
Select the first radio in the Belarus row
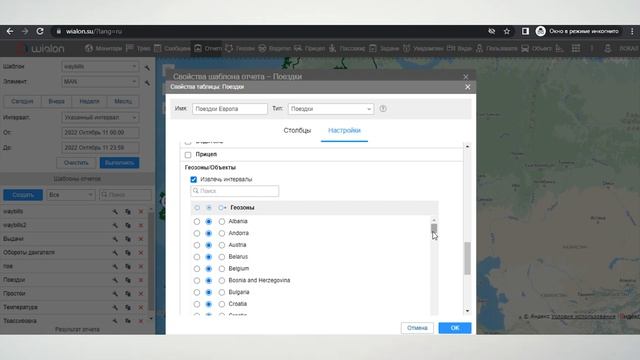coord(197,257)
